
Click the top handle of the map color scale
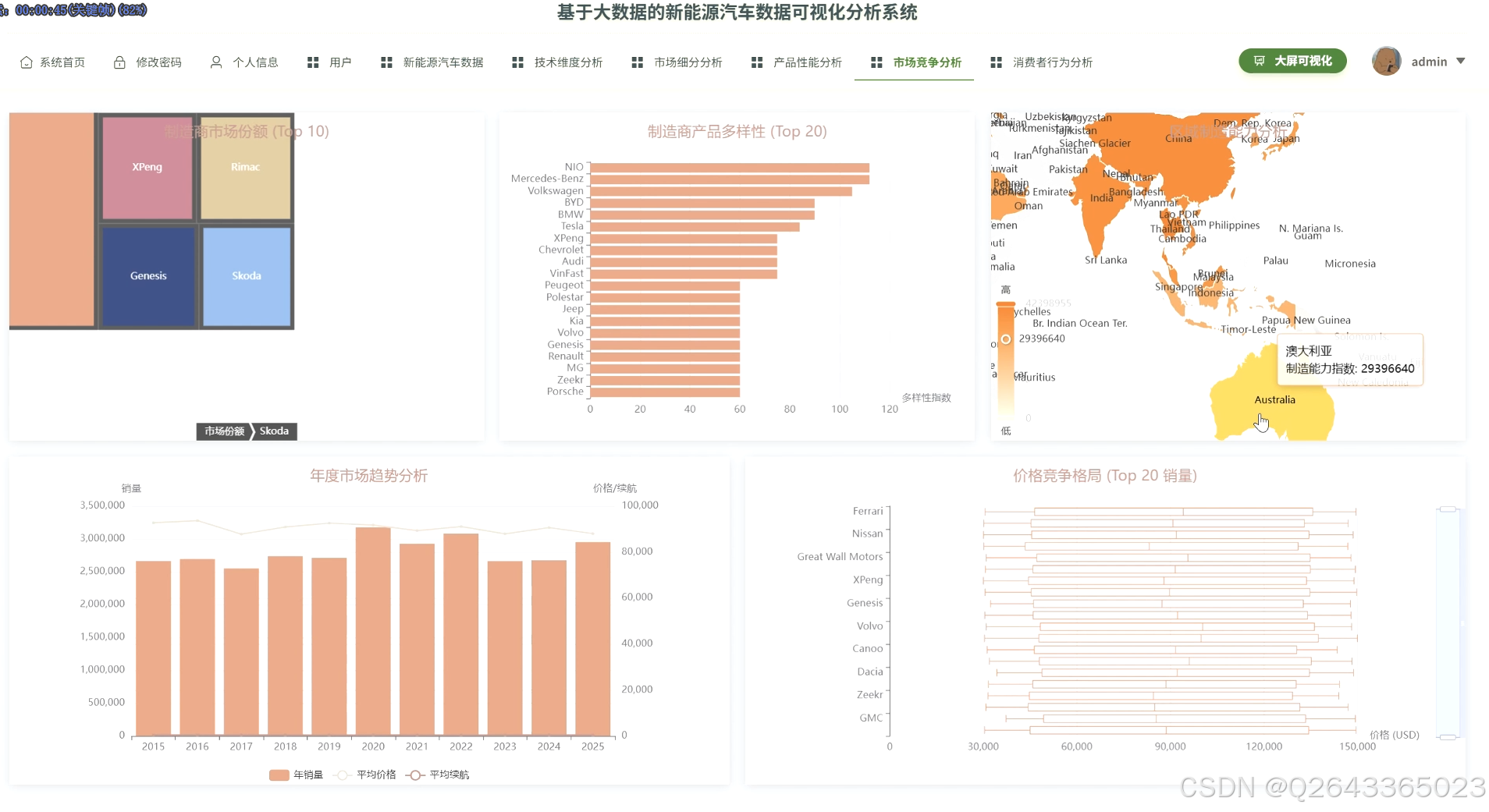1006,304
